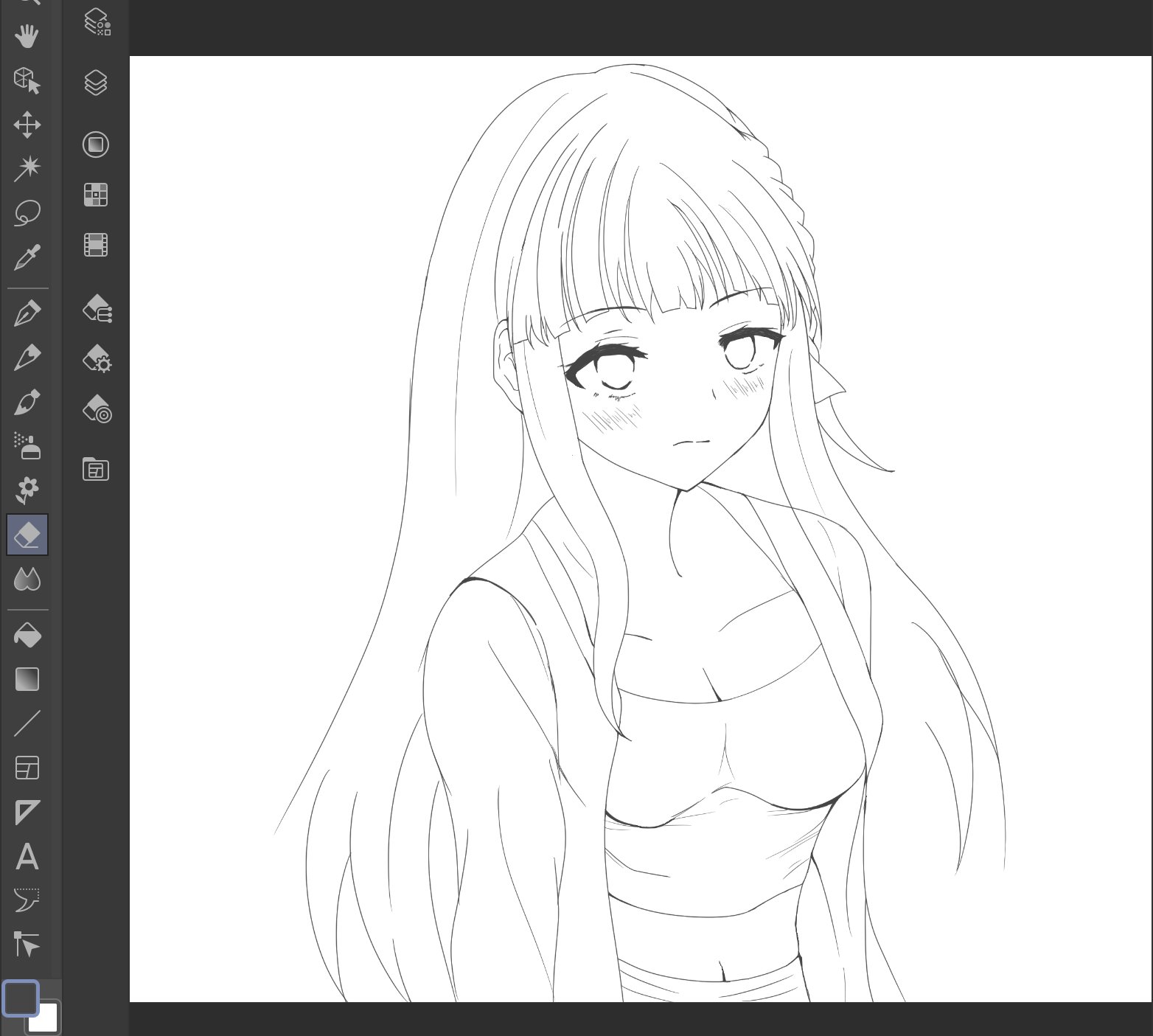Select the Figure line tool

click(27, 723)
